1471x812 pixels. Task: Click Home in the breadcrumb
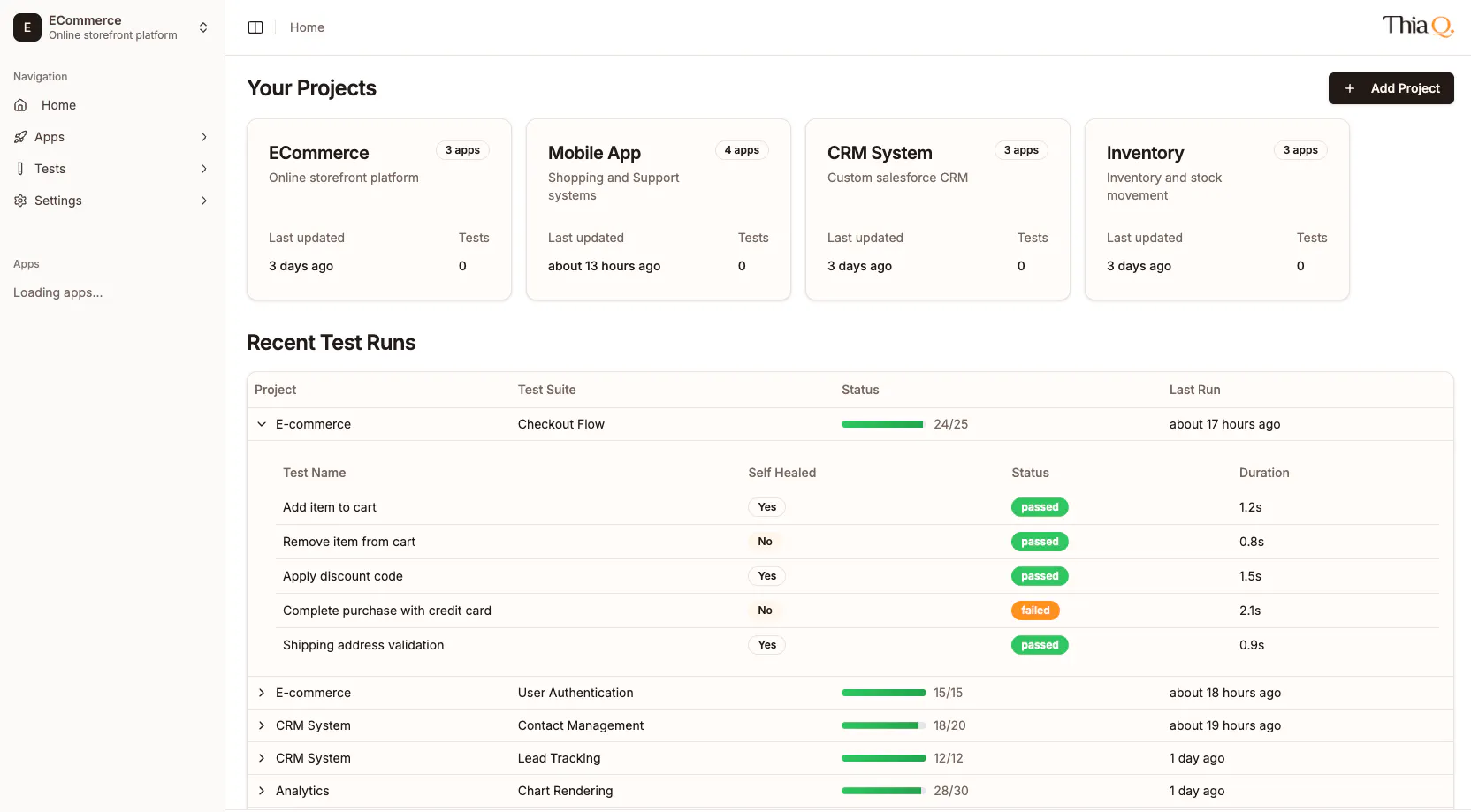tap(307, 27)
